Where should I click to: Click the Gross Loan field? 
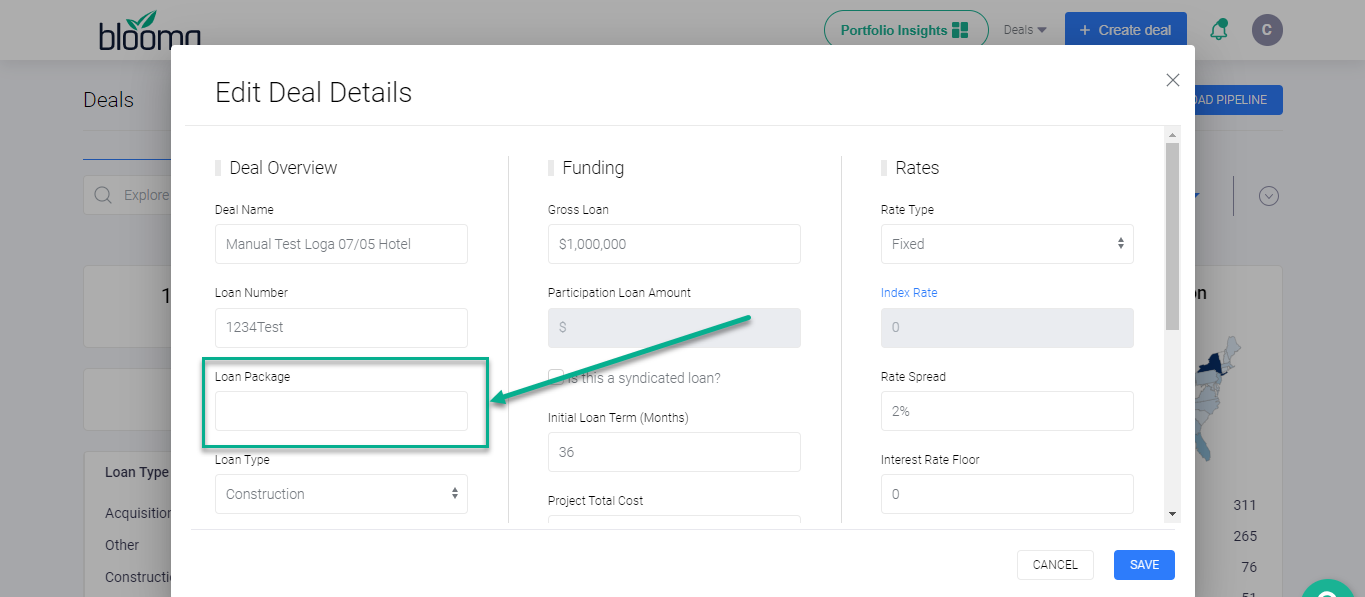coord(674,244)
